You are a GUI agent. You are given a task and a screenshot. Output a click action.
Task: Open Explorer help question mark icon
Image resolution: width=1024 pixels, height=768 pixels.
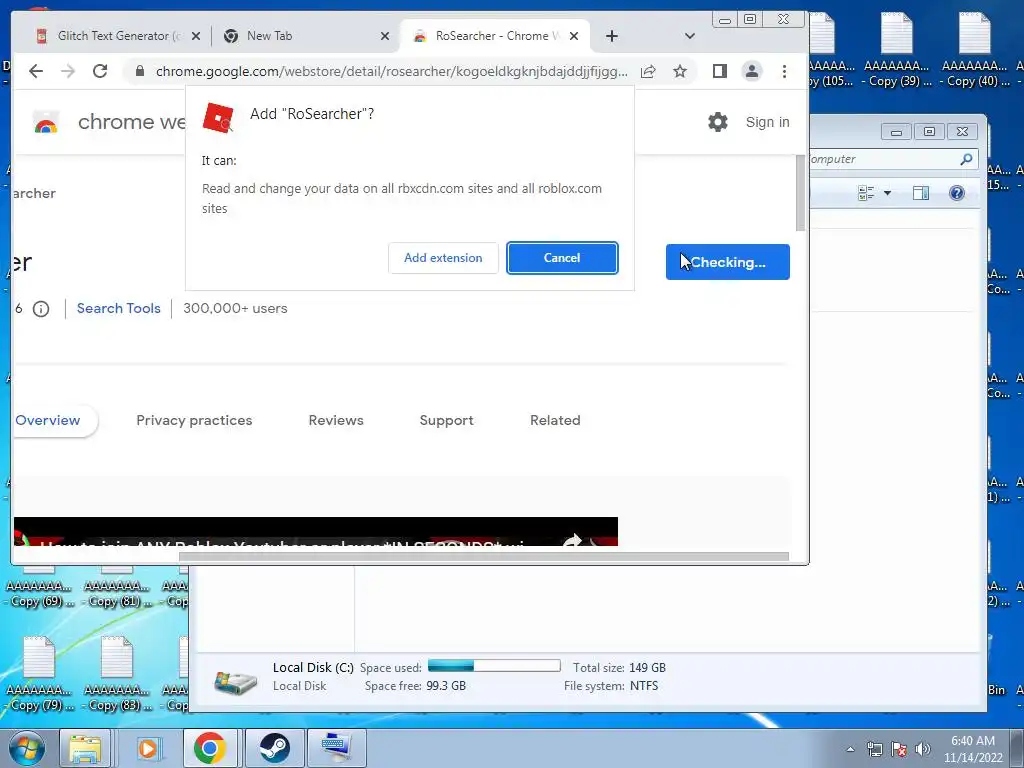pyautogui.click(x=957, y=193)
